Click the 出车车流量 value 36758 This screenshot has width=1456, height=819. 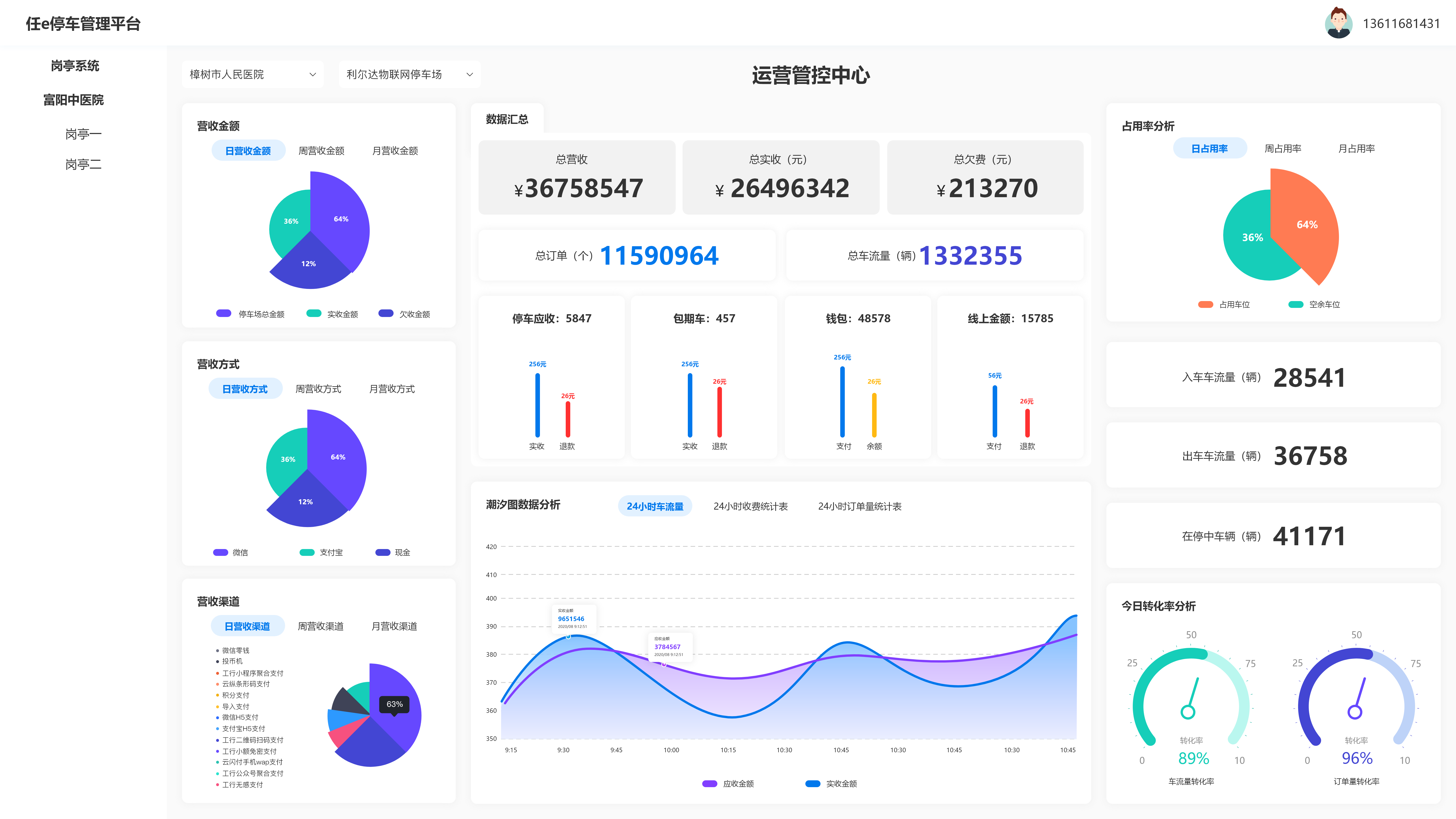tap(1311, 456)
